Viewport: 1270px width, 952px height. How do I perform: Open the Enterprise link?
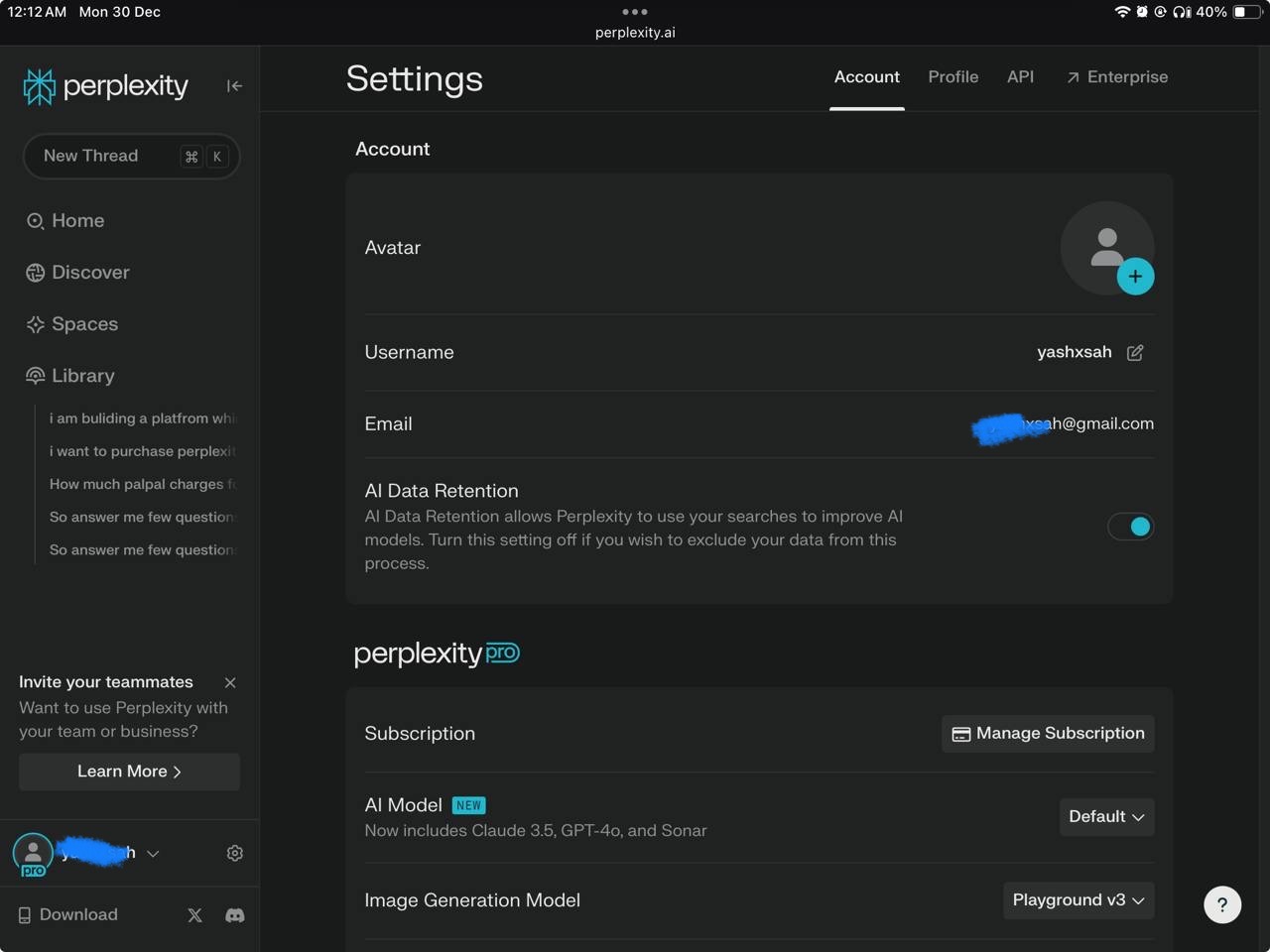pos(1117,76)
